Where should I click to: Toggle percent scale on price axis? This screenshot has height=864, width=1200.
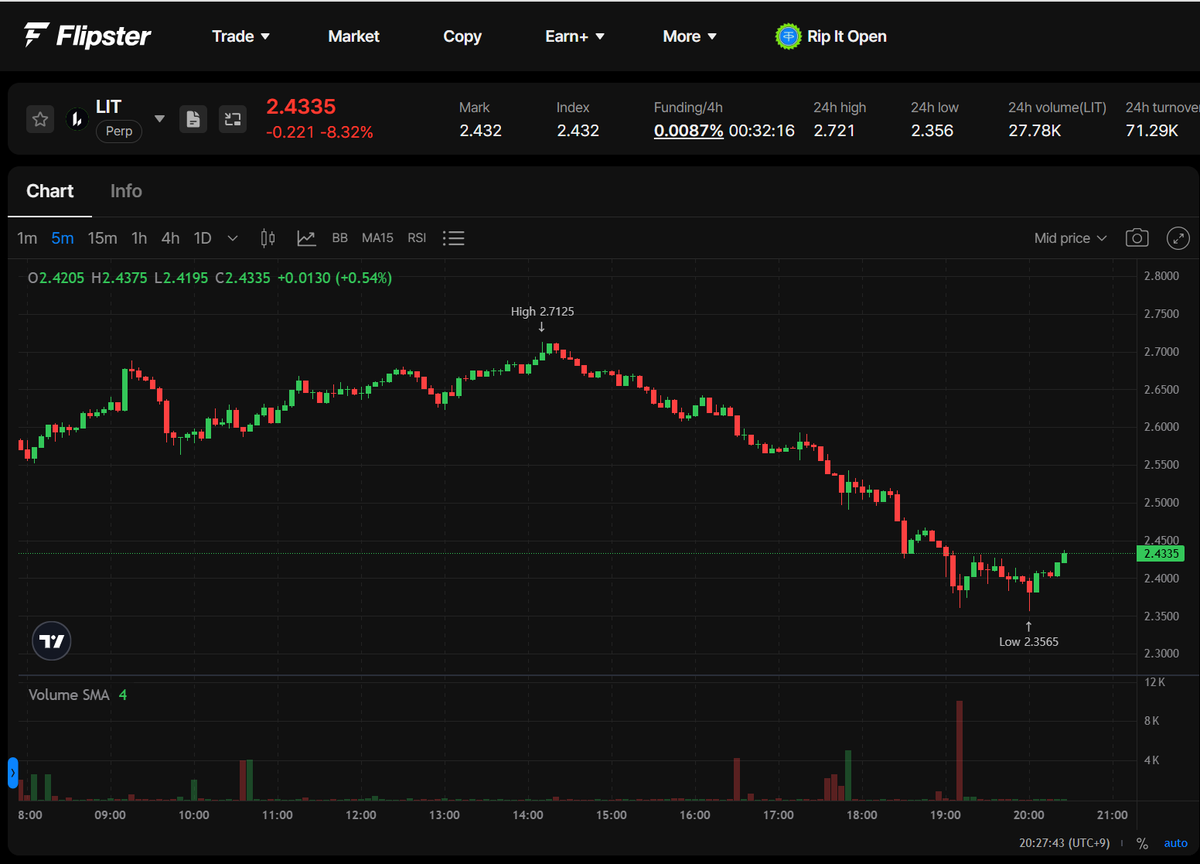[x=1142, y=844]
